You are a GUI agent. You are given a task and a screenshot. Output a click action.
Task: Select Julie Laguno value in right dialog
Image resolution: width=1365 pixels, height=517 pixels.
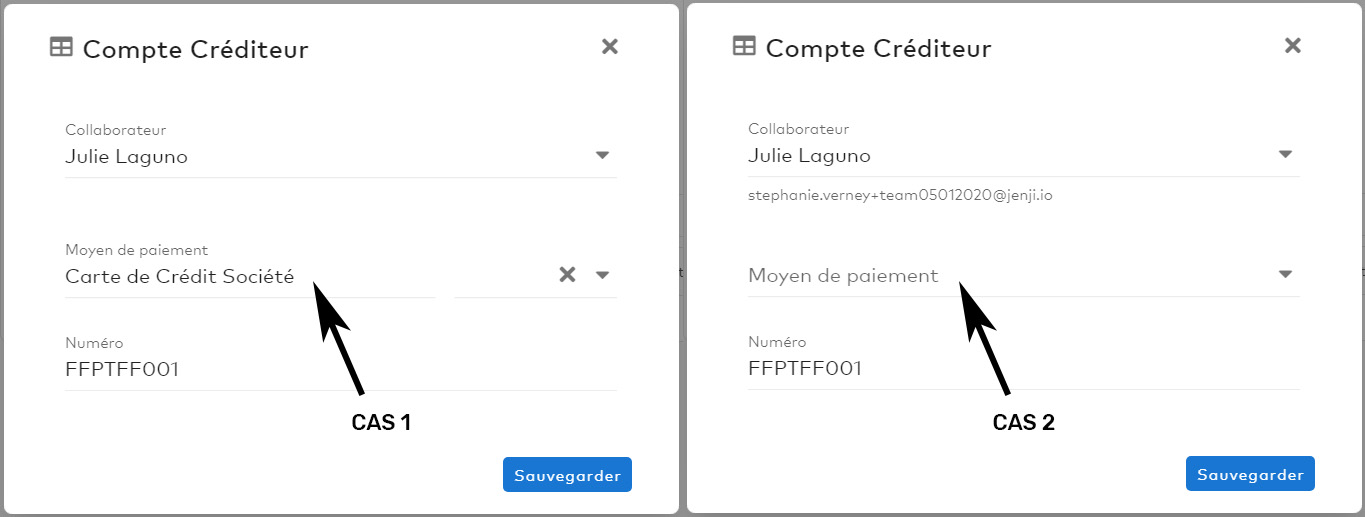[x=809, y=156]
